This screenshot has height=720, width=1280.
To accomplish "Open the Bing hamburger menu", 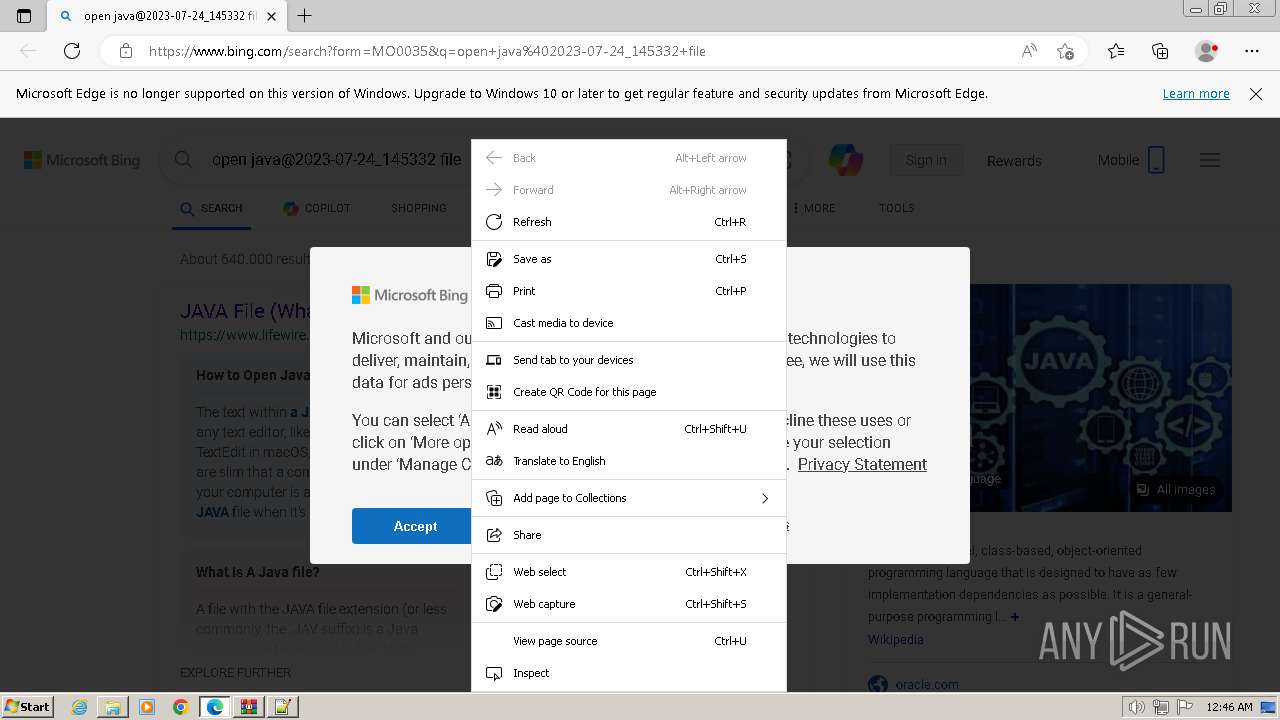I will [1210, 160].
